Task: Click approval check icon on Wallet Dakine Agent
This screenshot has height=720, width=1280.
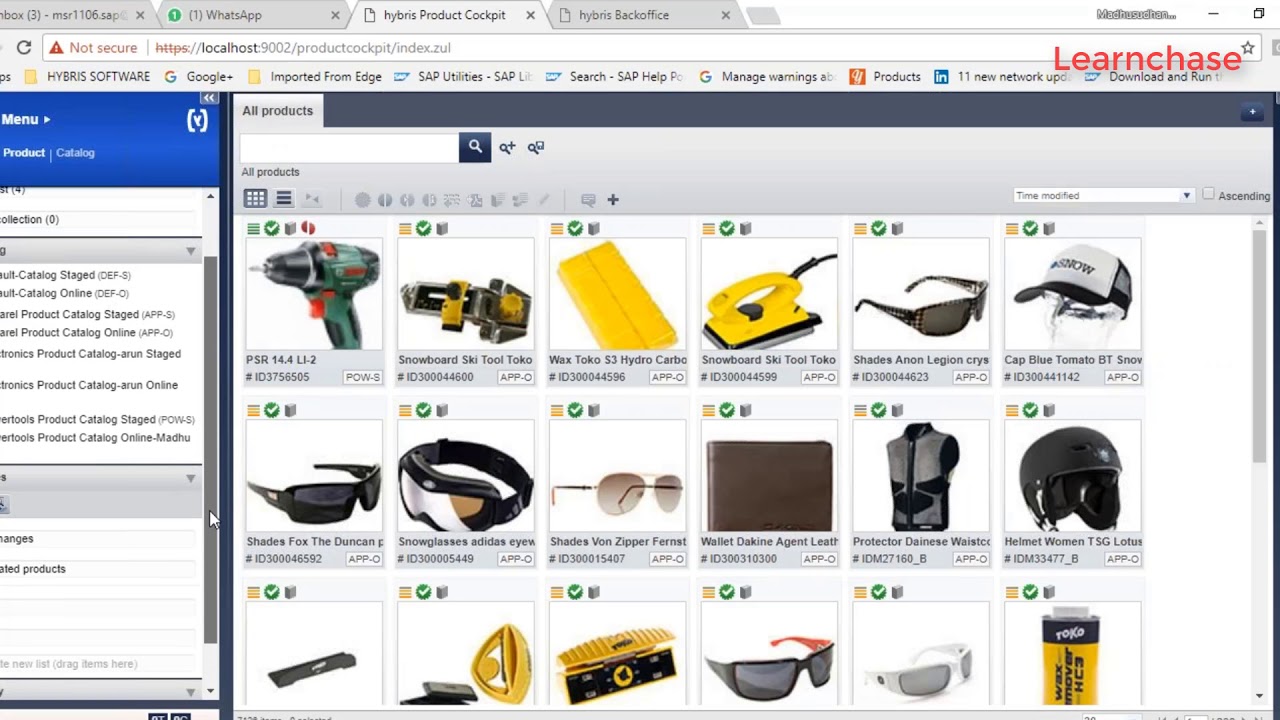Action: pos(727,410)
